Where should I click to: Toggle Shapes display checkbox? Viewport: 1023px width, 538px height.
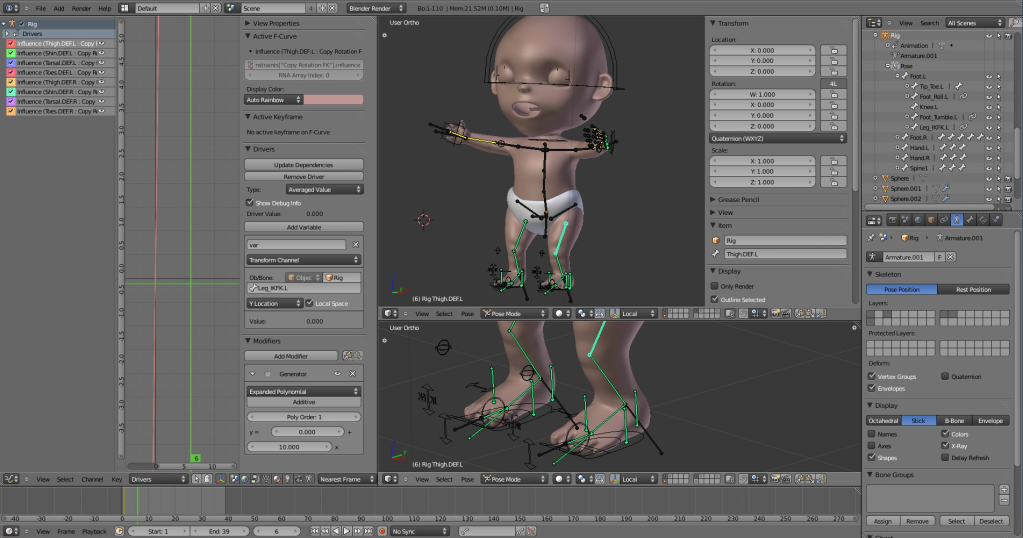[872, 457]
